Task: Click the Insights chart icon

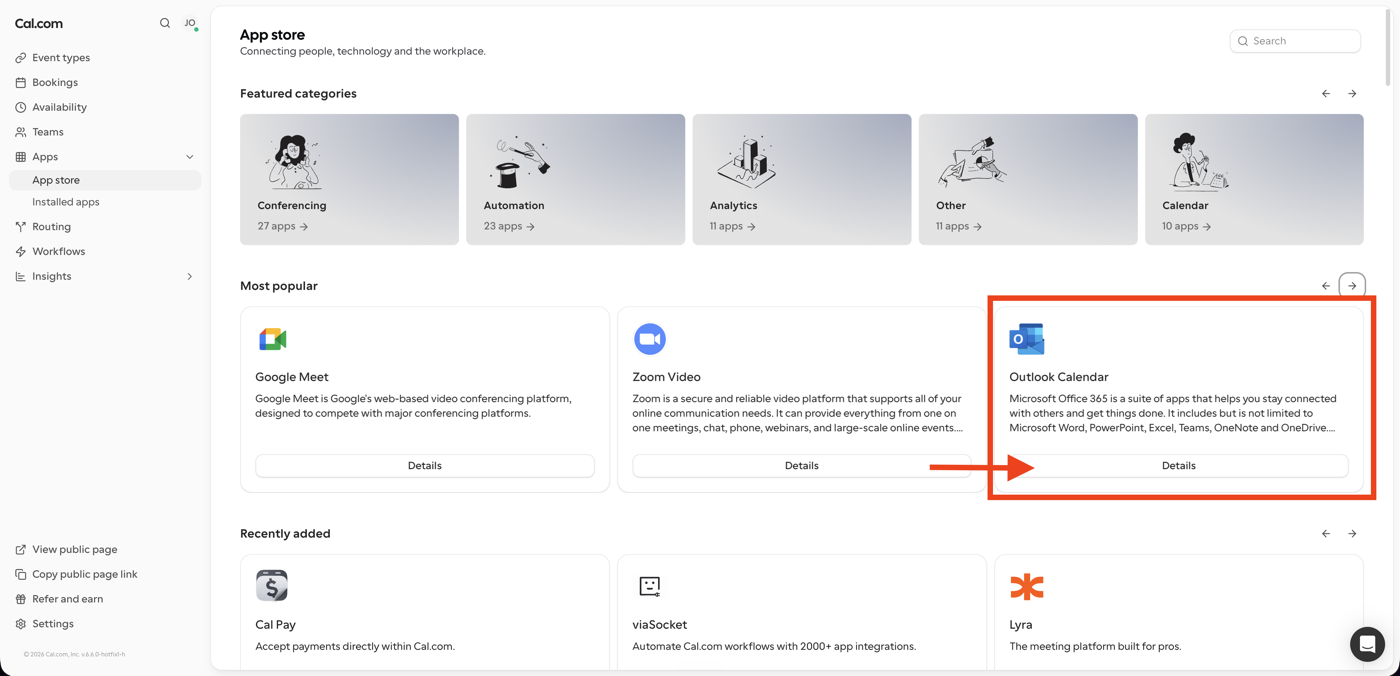Action: (21, 277)
